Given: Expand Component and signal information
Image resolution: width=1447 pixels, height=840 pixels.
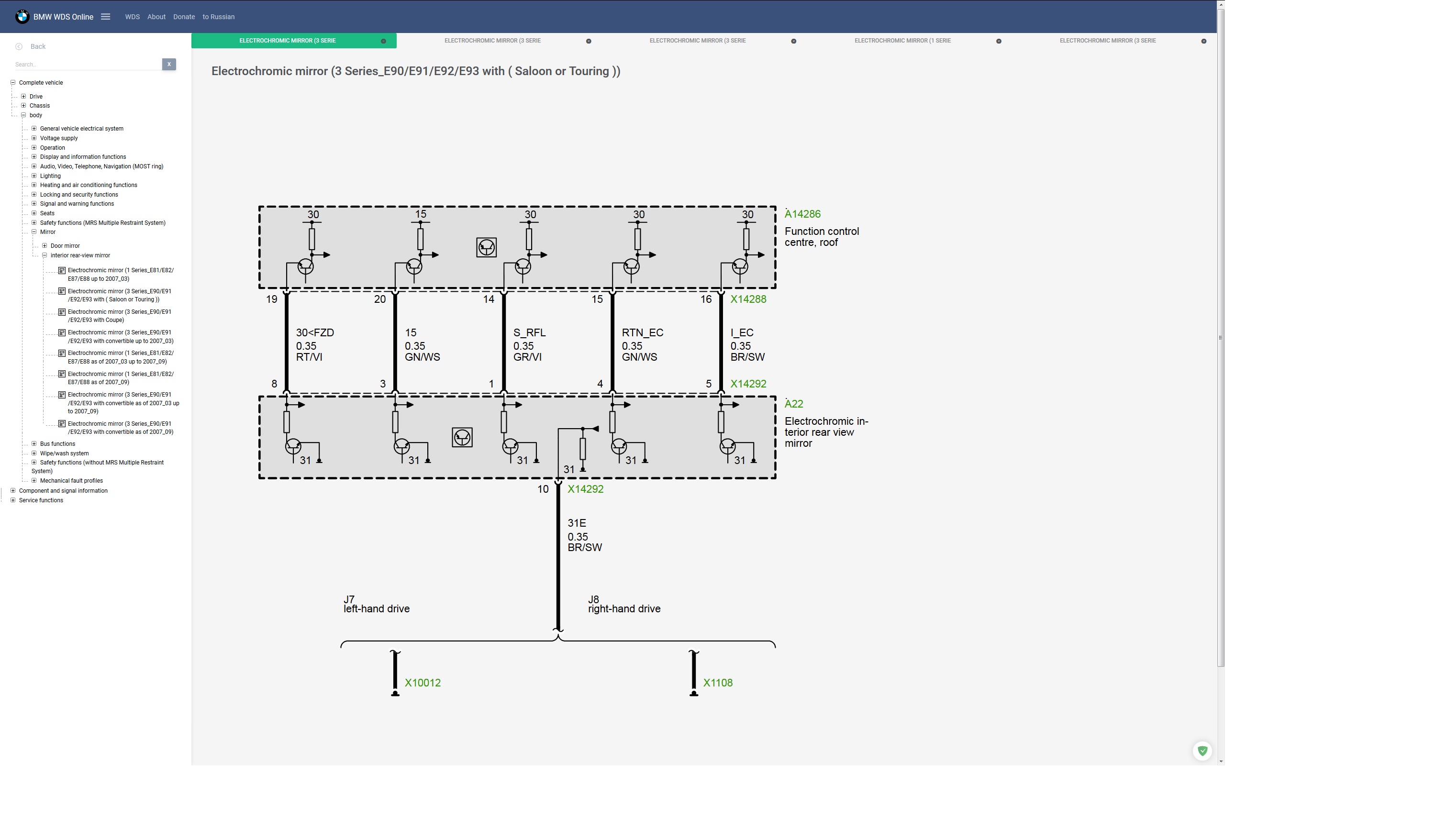Looking at the screenshot, I should (12, 491).
